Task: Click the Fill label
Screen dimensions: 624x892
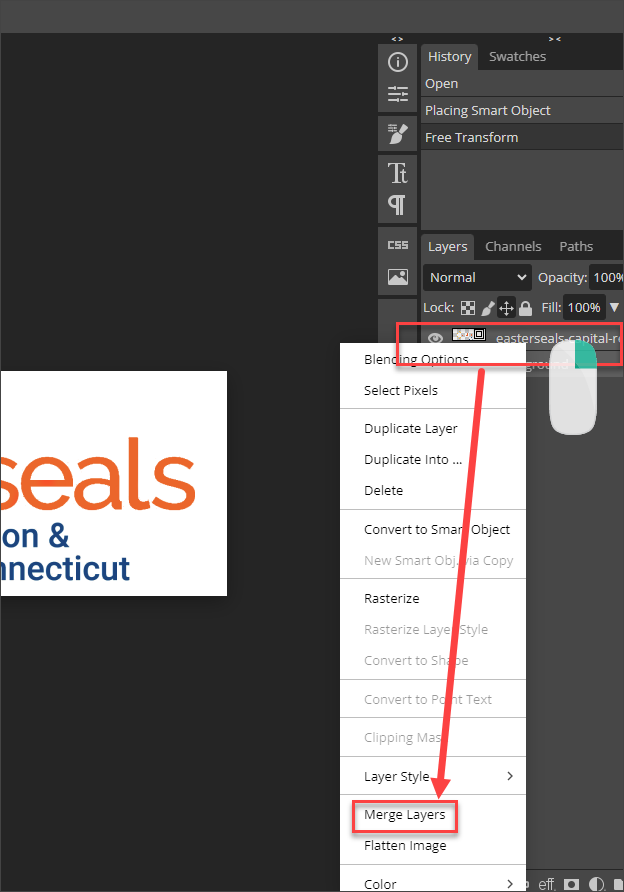Action: [x=551, y=308]
